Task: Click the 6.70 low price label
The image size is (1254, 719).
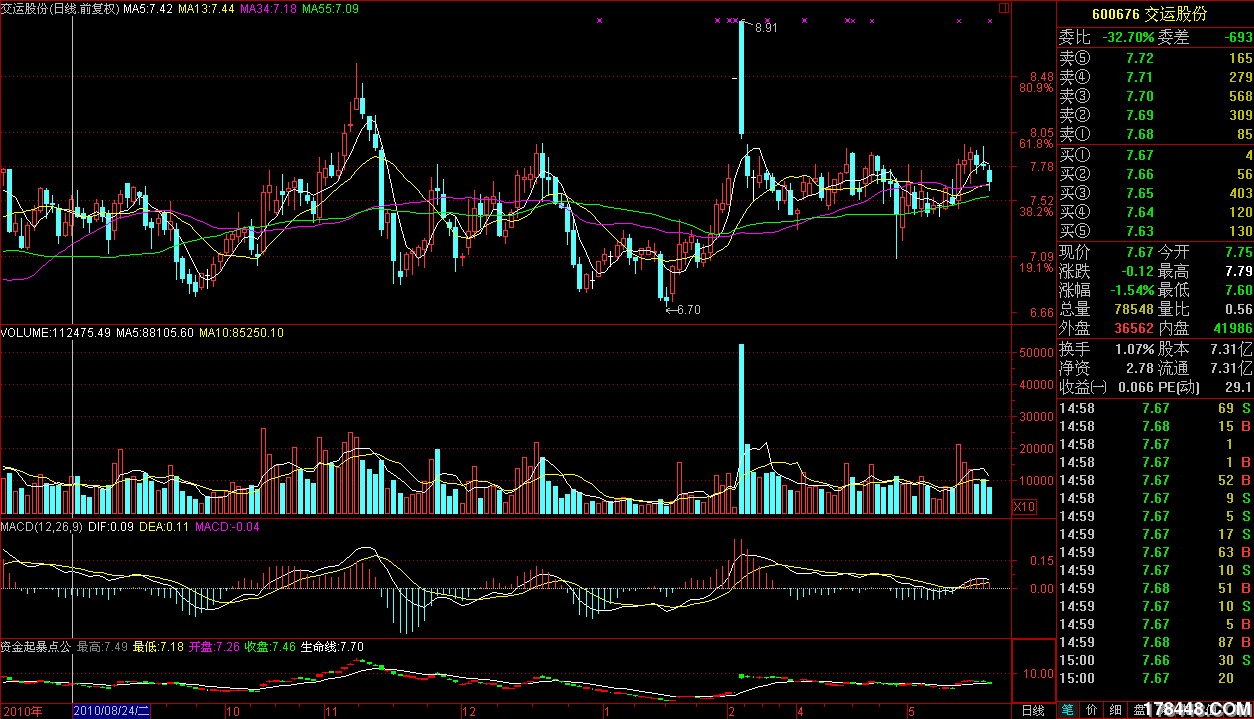Action: 689,310
